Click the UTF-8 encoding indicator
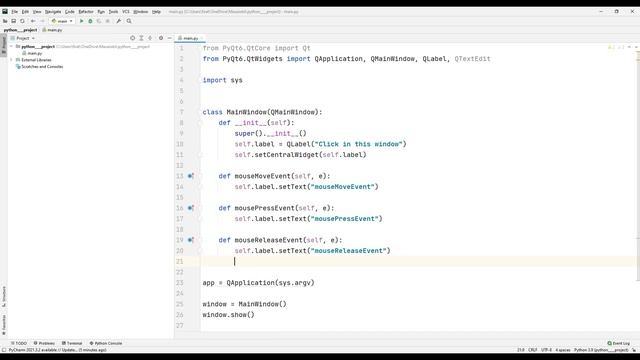 [546, 350]
